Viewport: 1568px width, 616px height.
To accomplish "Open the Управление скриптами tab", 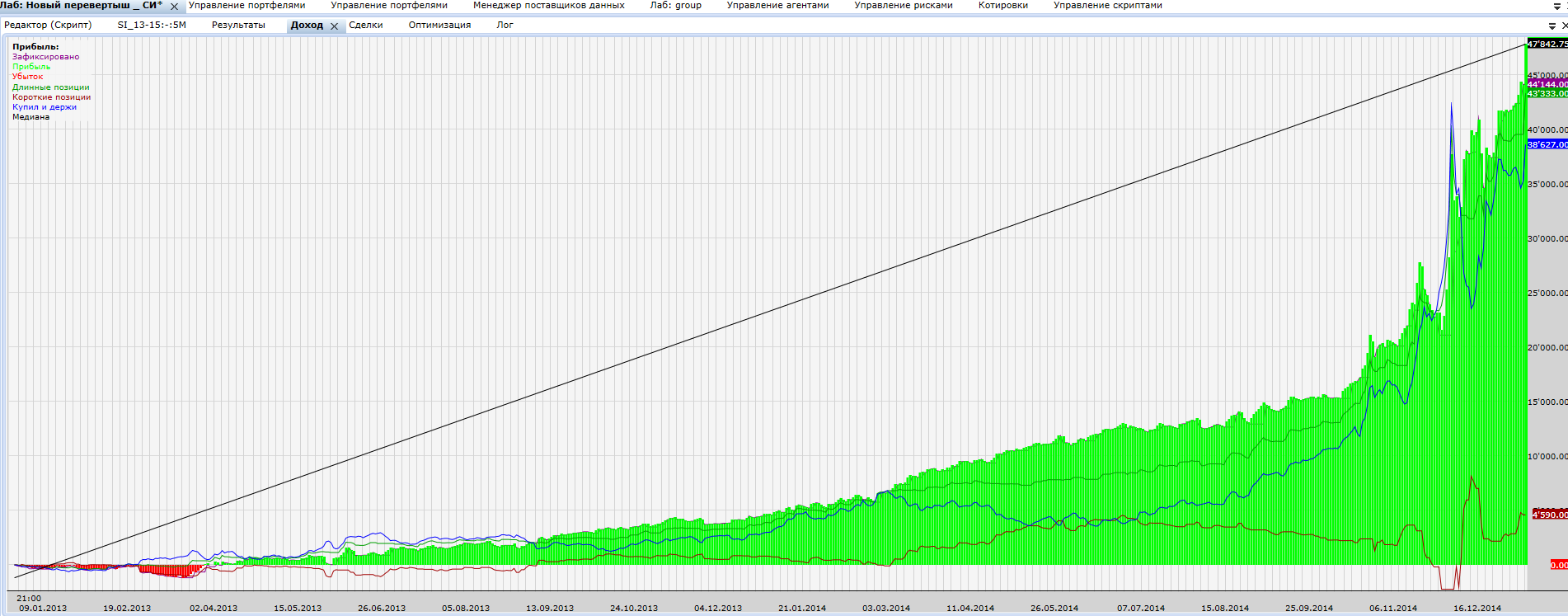I will (x=1107, y=6).
